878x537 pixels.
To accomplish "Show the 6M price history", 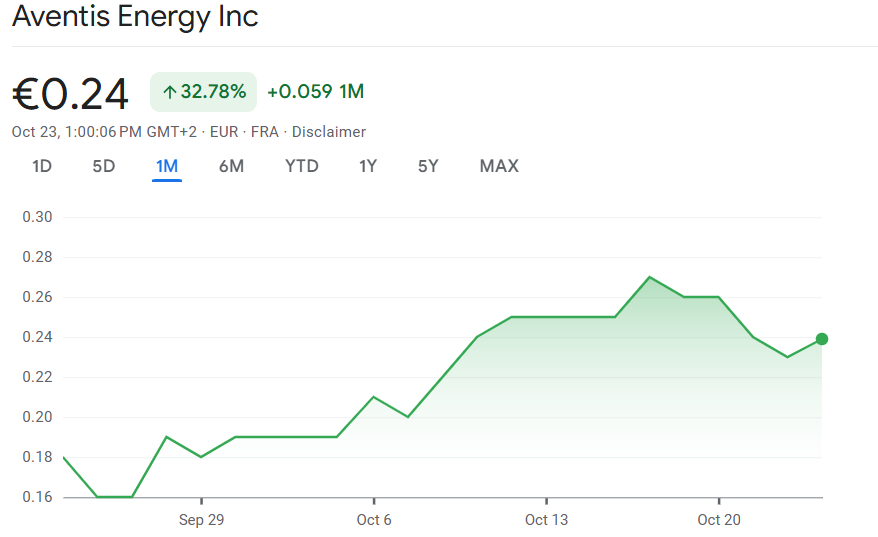I will coord(231,166).
